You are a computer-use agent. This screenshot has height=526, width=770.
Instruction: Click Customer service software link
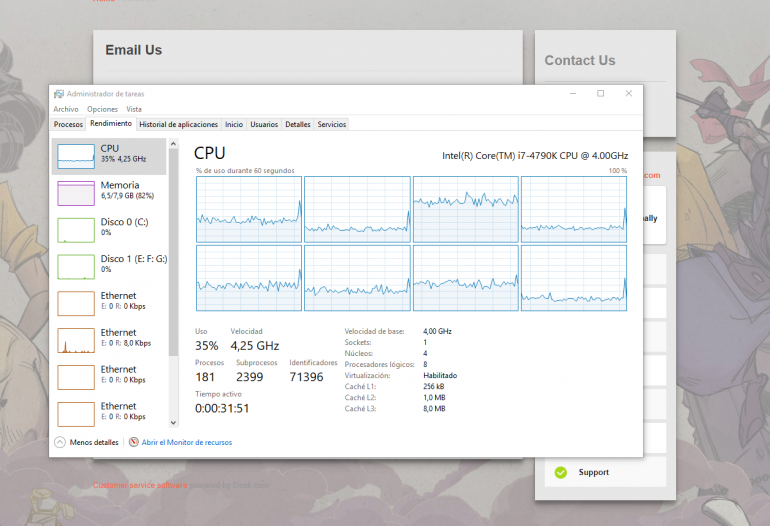[140, 485]
